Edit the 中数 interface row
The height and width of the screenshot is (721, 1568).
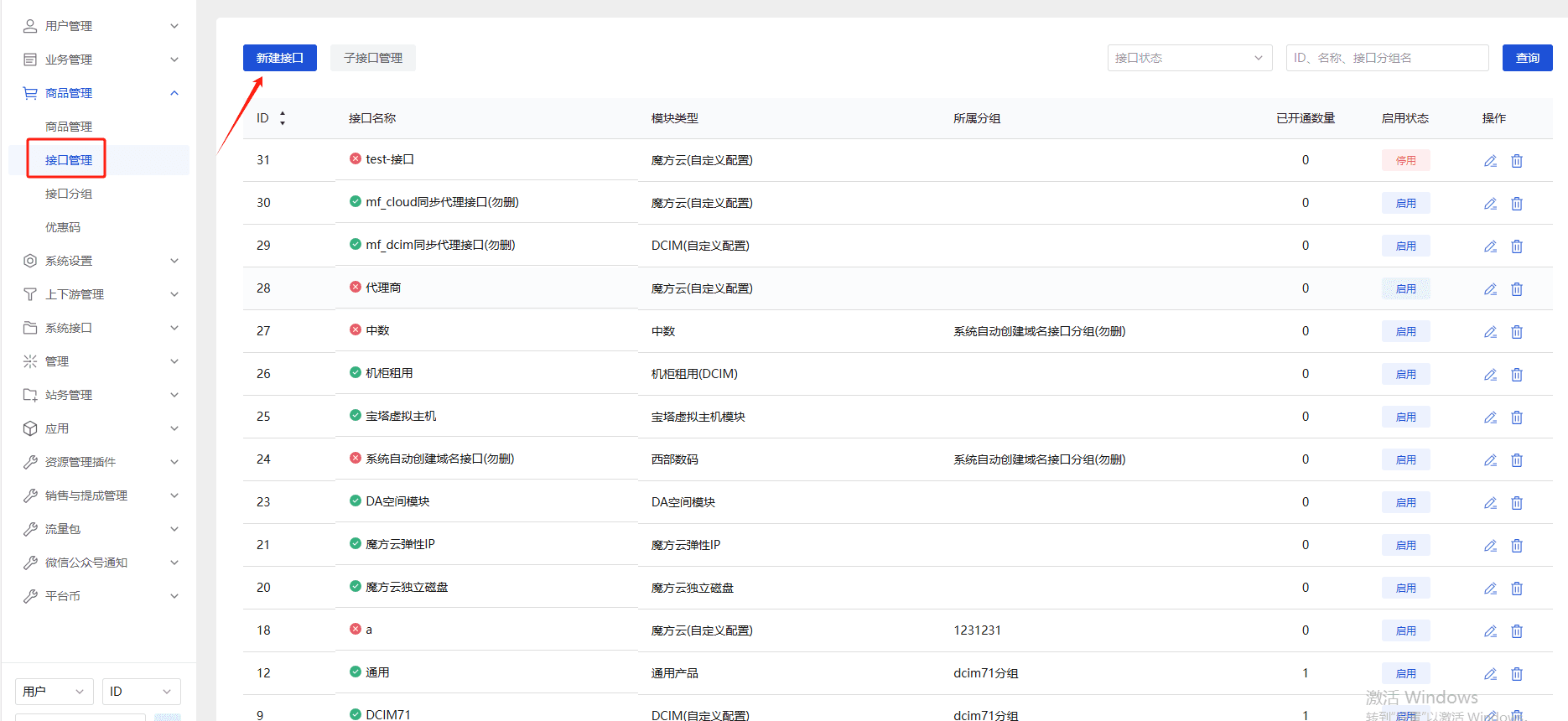click(1490, 332)
